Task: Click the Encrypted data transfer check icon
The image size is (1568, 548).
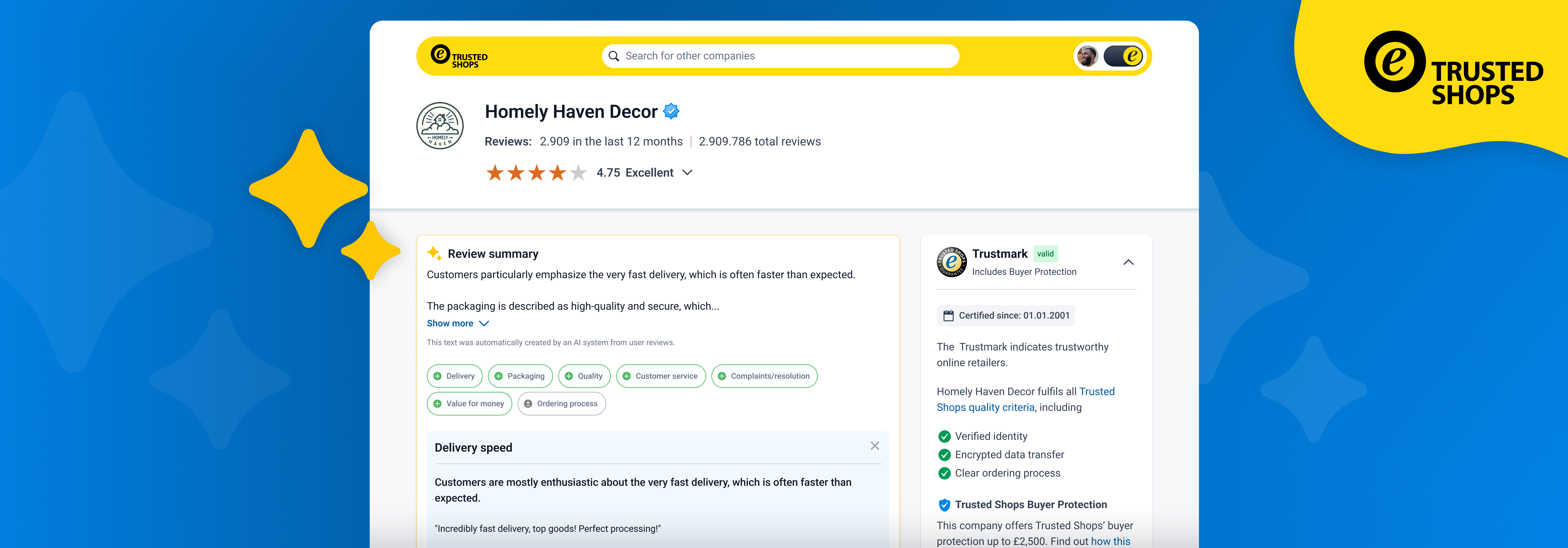Action: [945, 455]
